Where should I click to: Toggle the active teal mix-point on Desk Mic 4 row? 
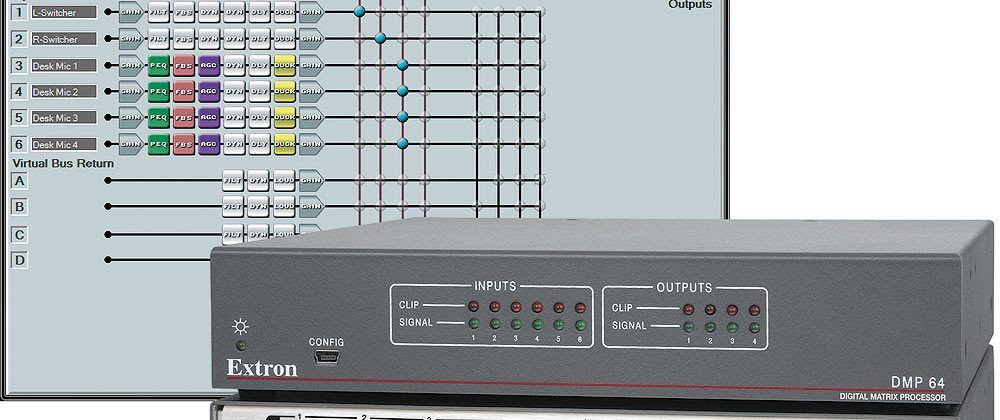pyautogui.click(x=402, y=144)
